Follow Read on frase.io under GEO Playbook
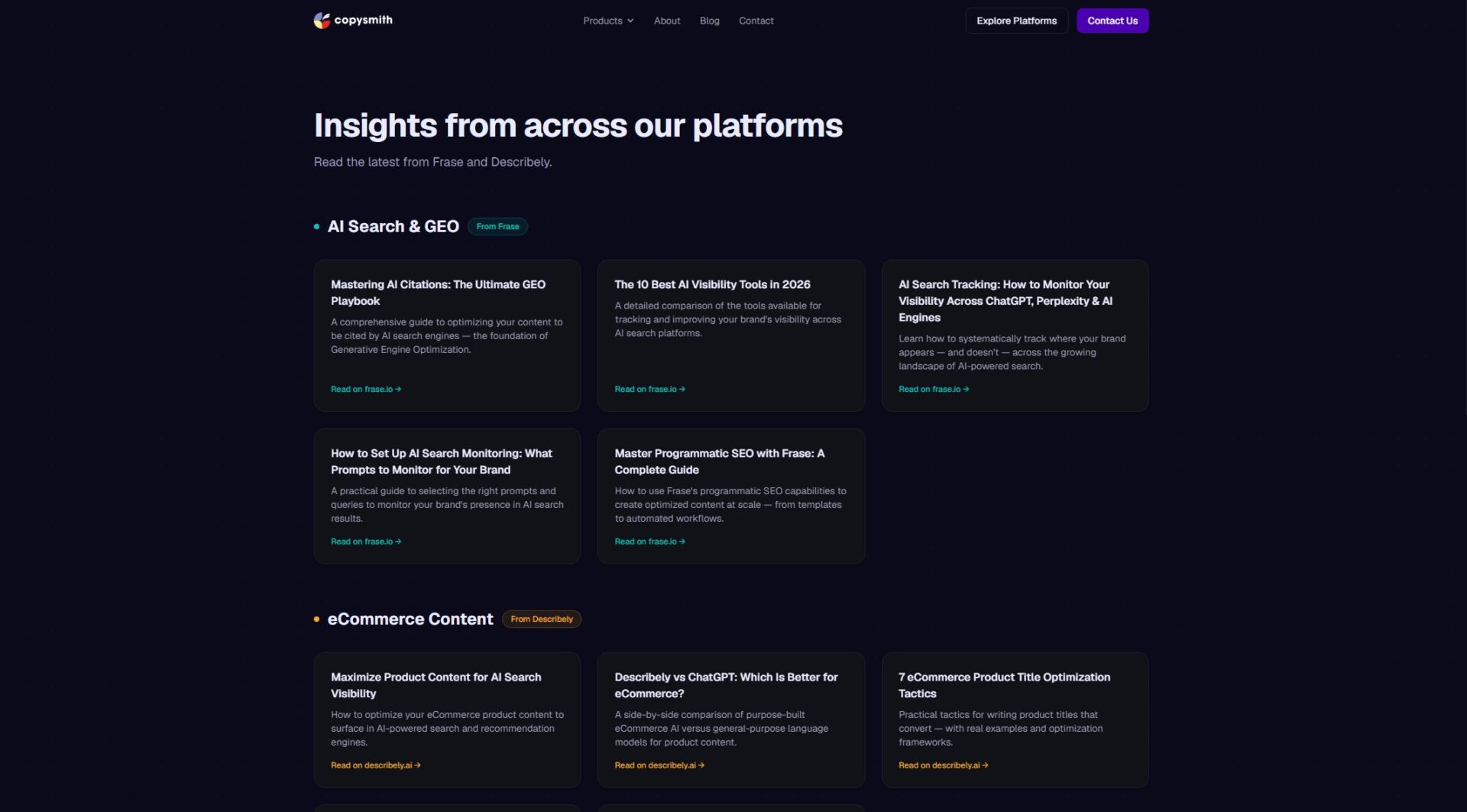The height and width of the screenshot is (812, 1467). pyautogui.click(x=365, y=390)
